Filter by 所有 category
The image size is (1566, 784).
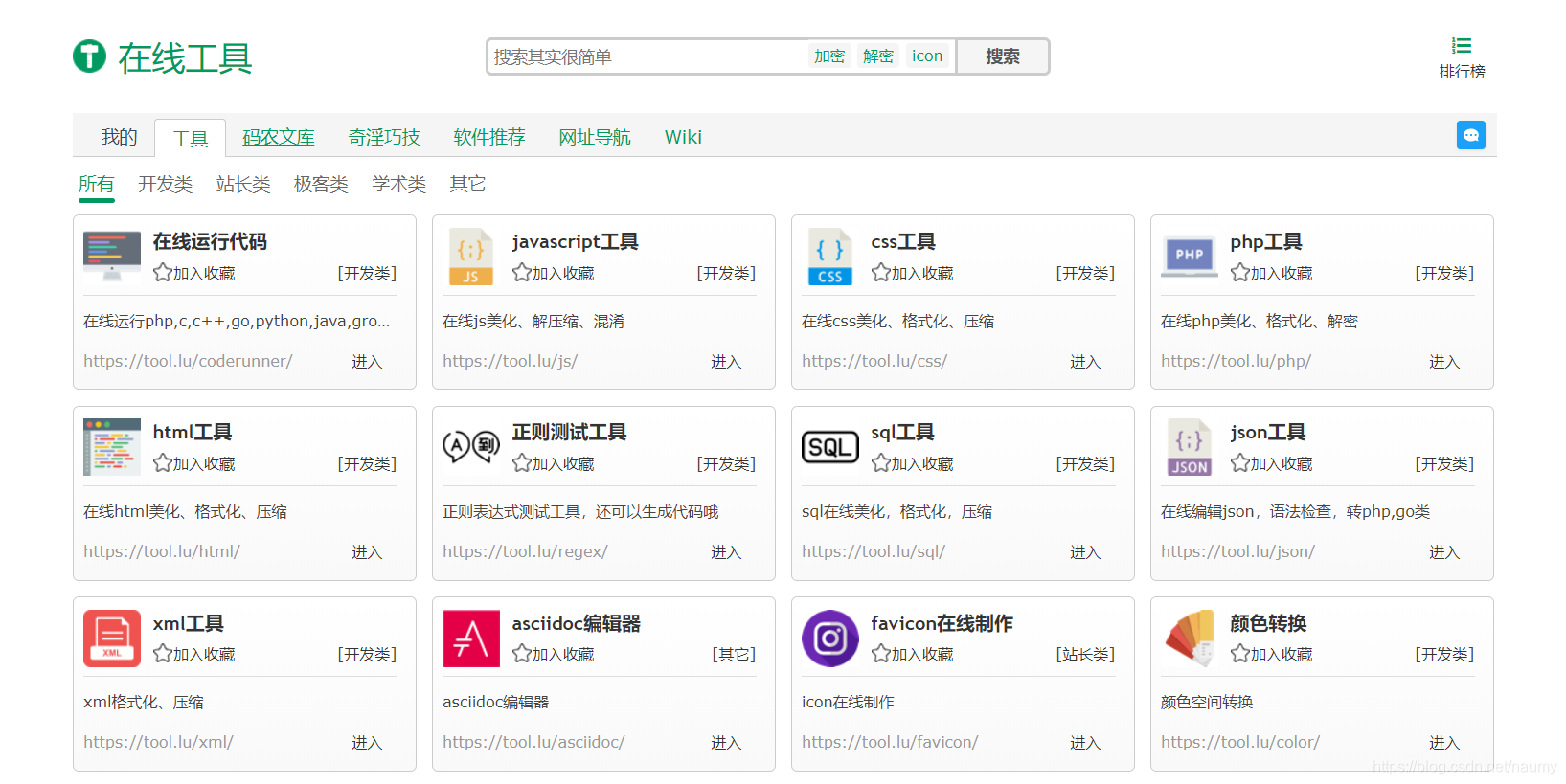click(96, 184)
